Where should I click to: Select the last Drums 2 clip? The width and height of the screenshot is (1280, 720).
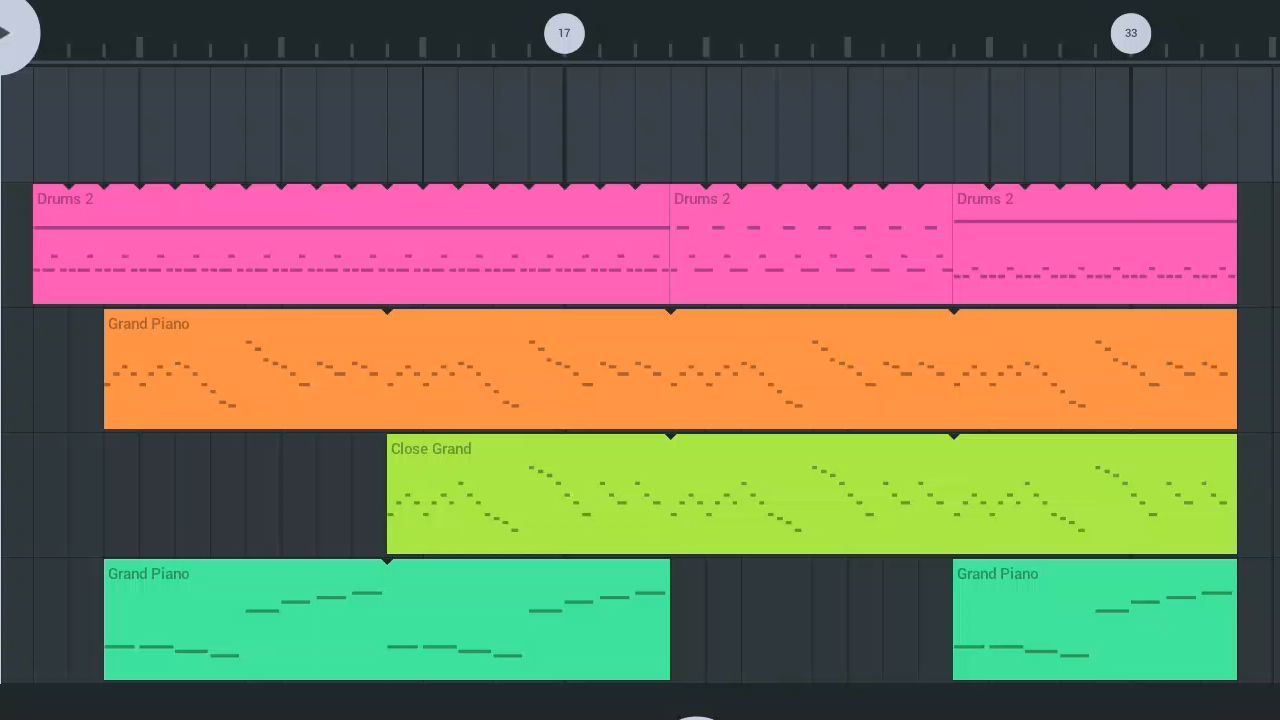click(1095, 244)
